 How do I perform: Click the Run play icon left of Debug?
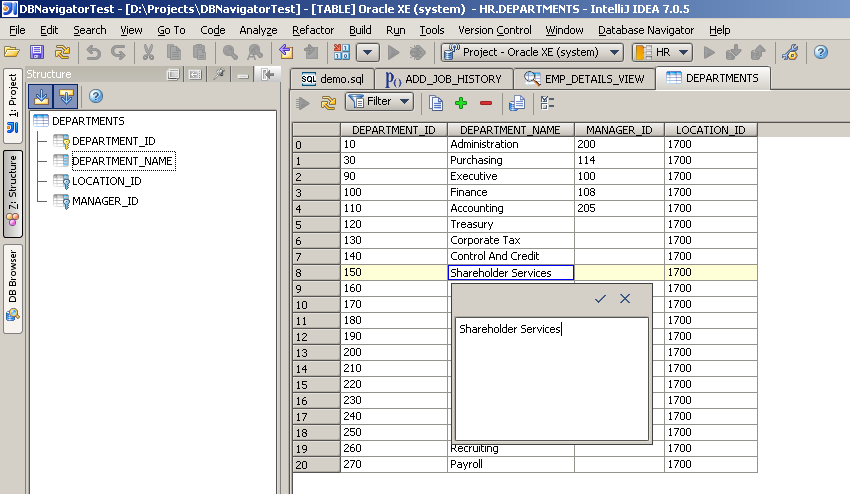click(394, 53)
